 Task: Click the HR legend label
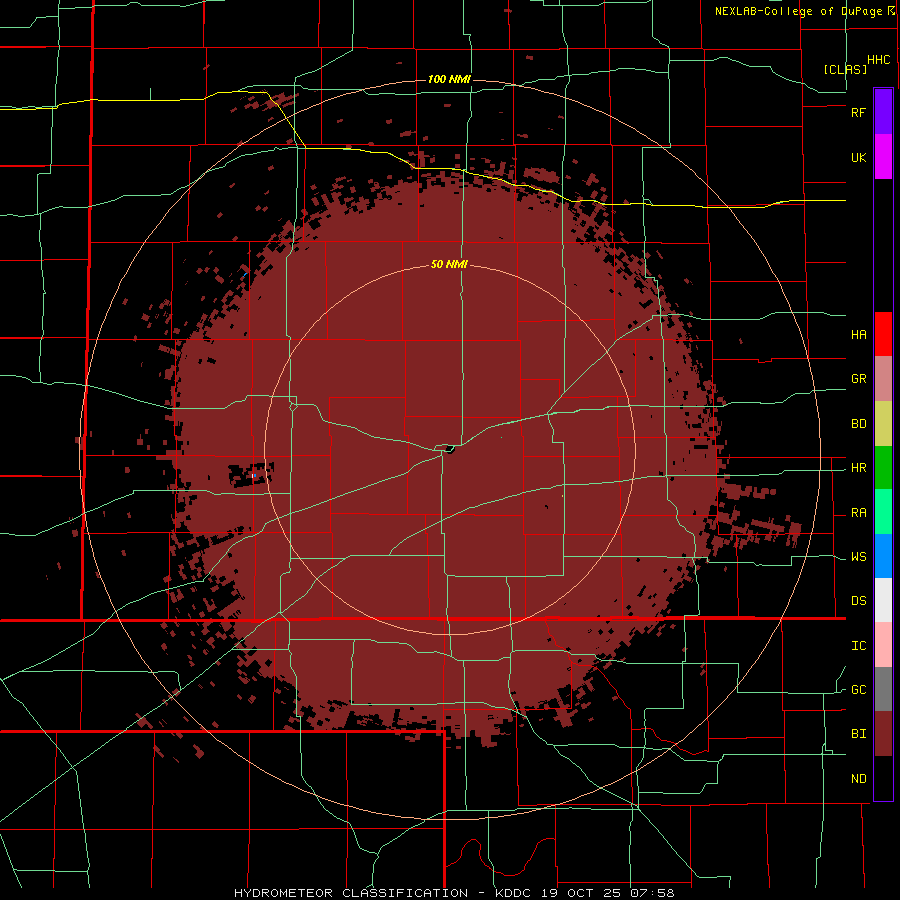858,468
